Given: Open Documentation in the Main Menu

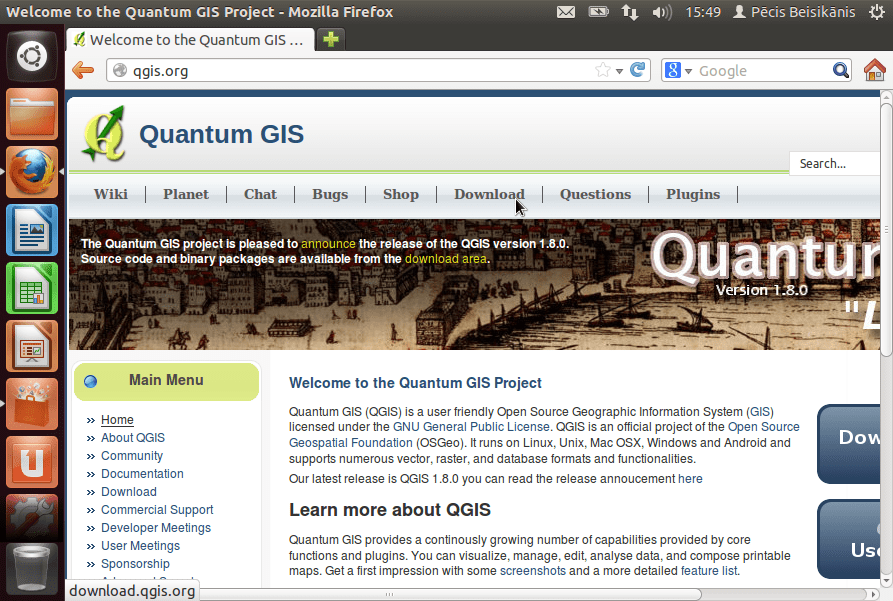Looking at the screenshot, I should coord(142,474).
